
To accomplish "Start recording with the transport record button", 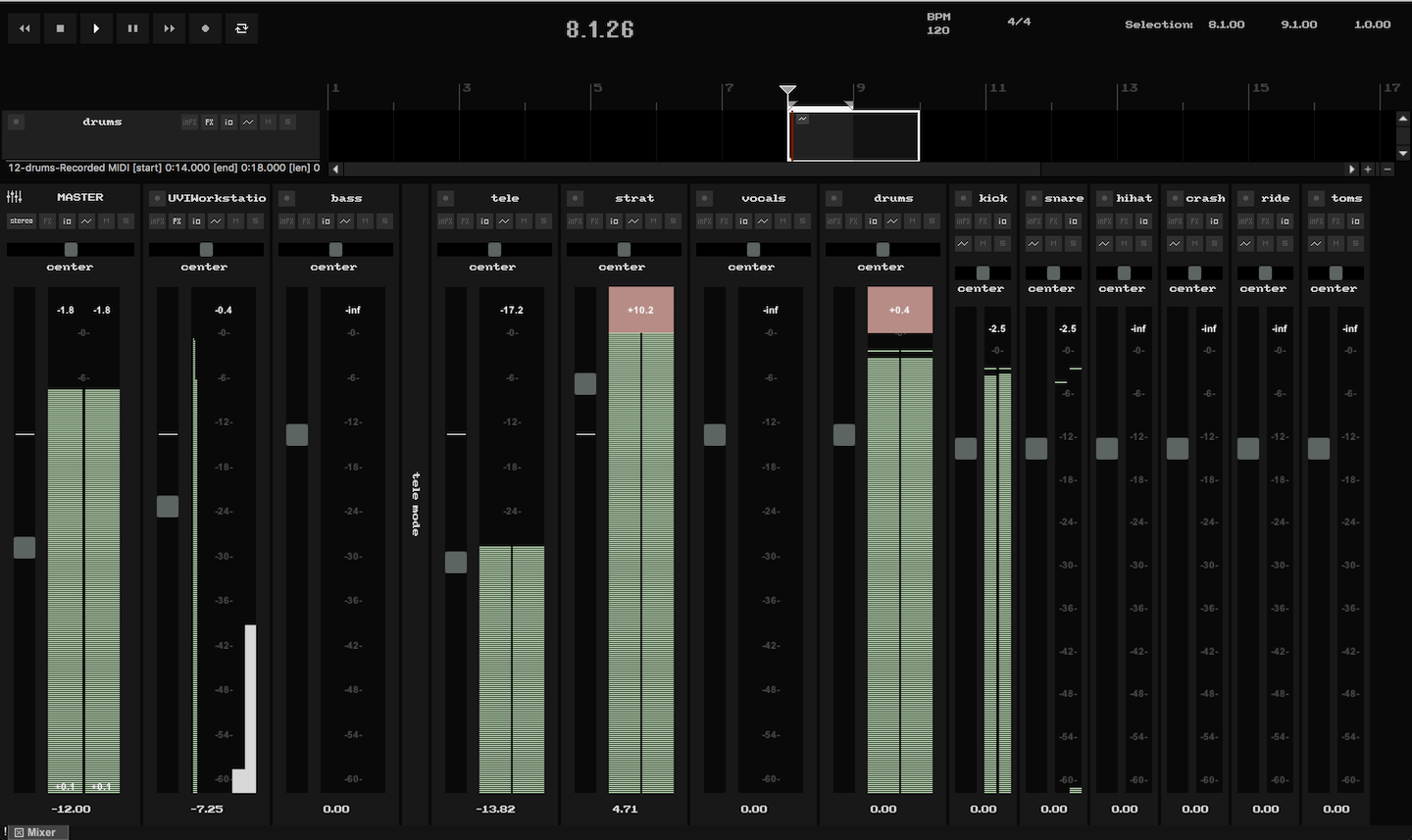I will (205, 28).
